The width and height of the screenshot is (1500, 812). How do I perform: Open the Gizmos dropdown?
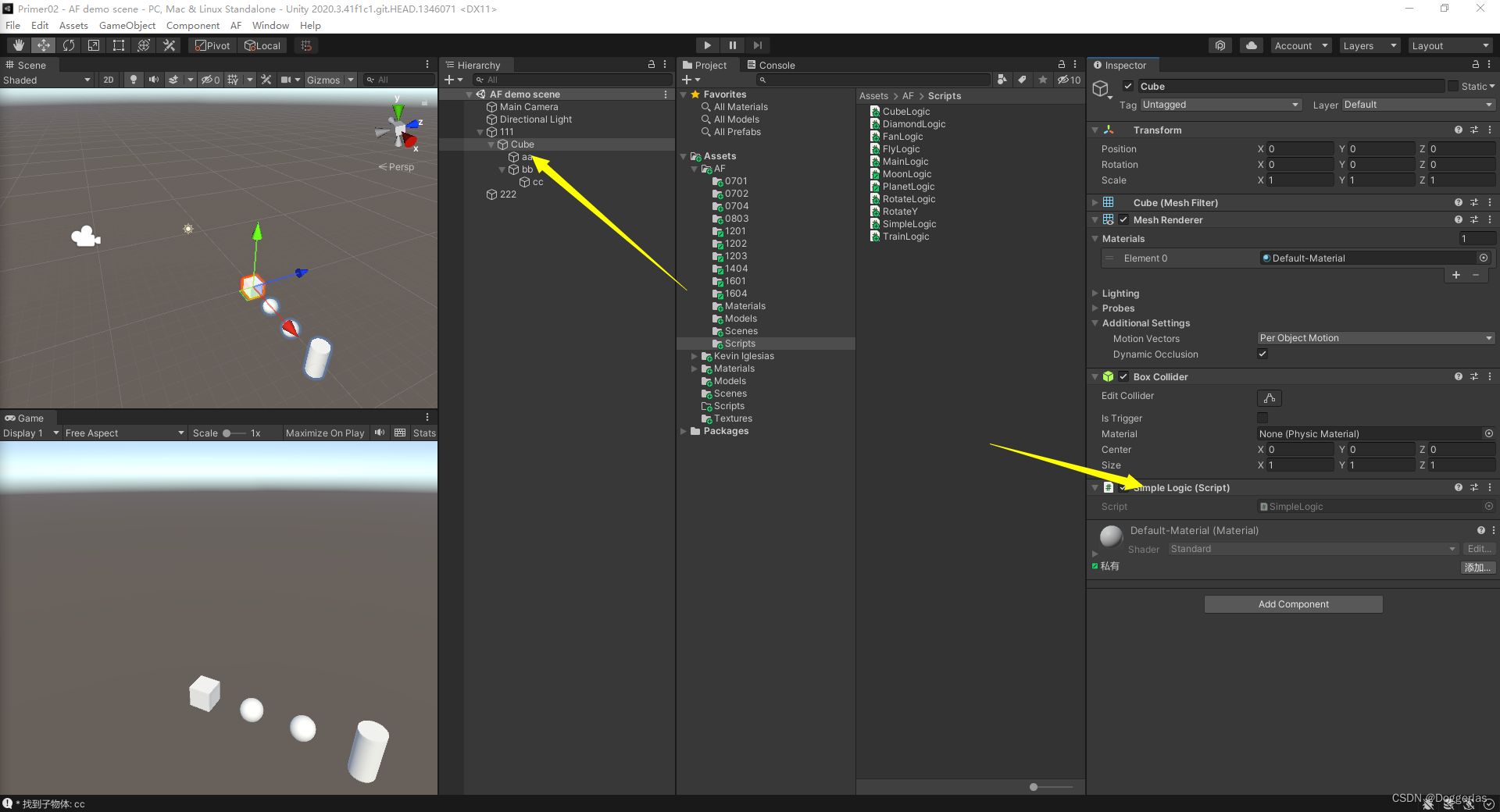tap(330, 80)
